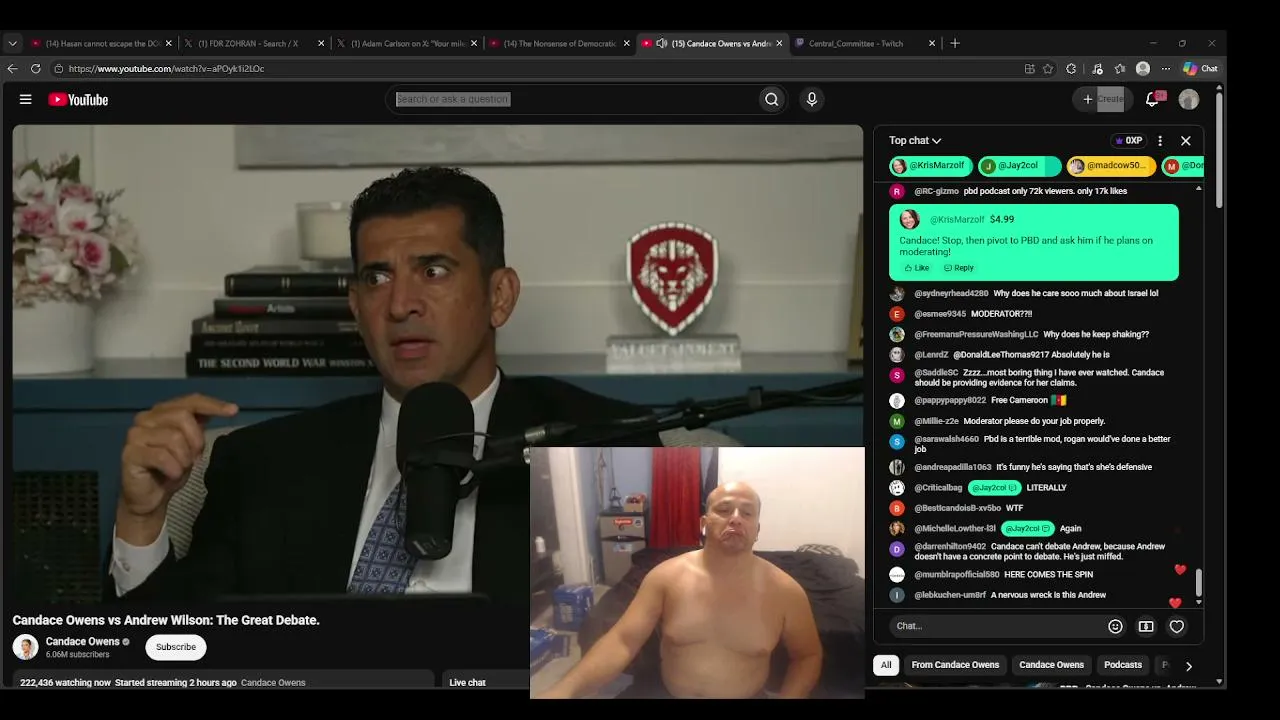Open @FreemansPressureWashingLLC chat author name
Viewport: 1280px width, 720px height.
976,335
